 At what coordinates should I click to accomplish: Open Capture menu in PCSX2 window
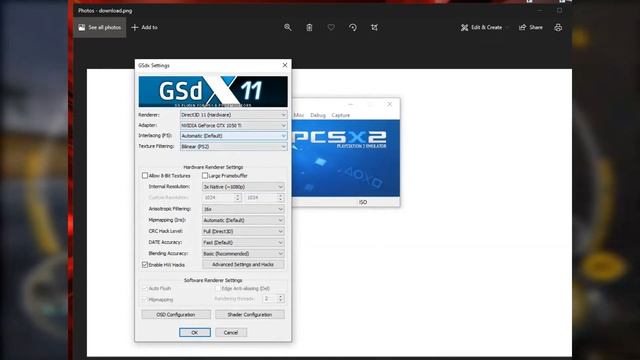[340, 115]
